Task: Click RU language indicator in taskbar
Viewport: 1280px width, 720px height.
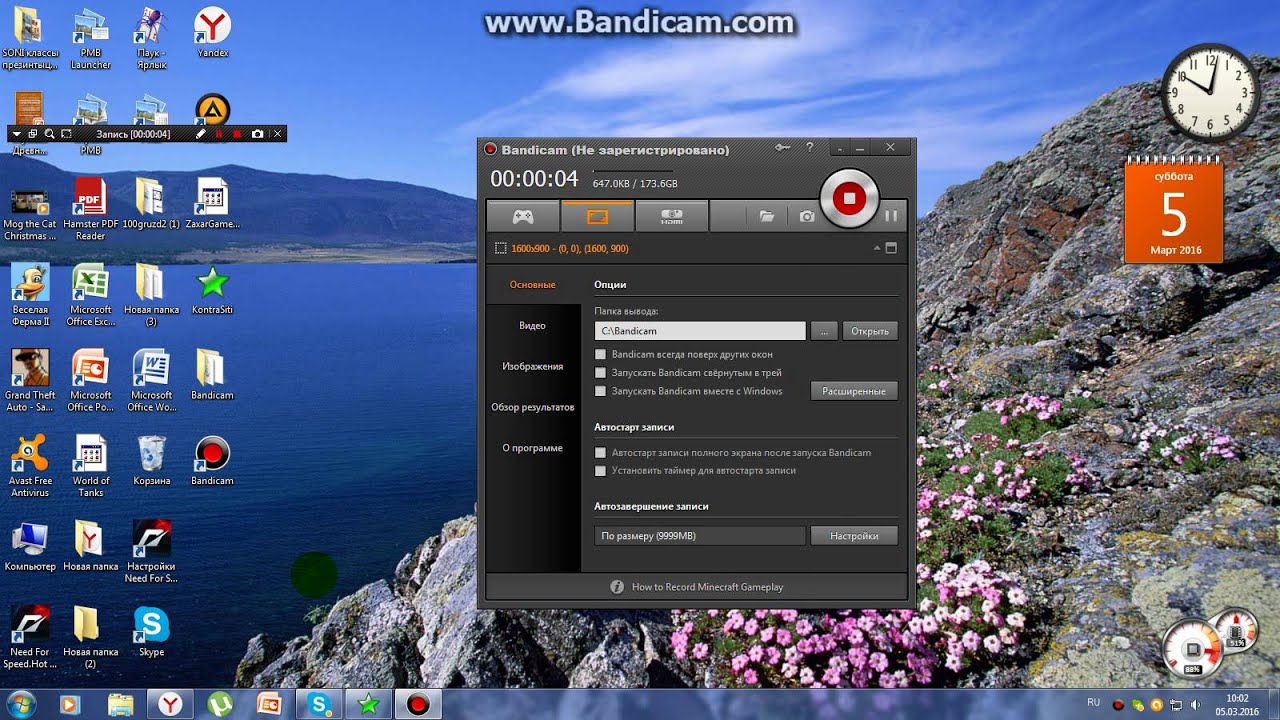Action: [x=1094, y=703]
